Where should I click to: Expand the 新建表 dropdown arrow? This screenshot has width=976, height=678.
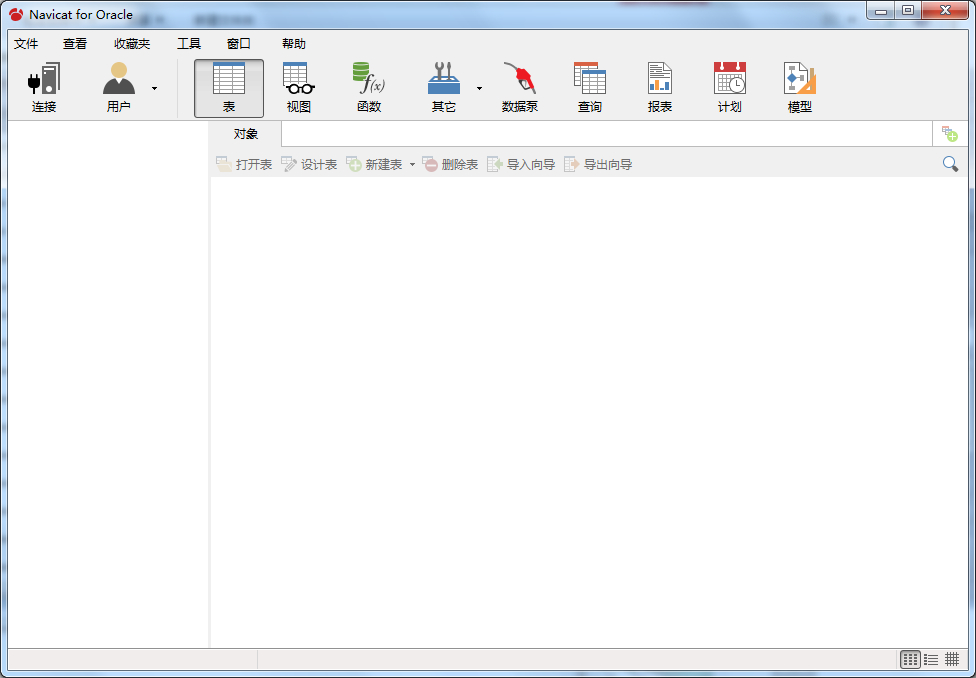click(x=412, y=165)
